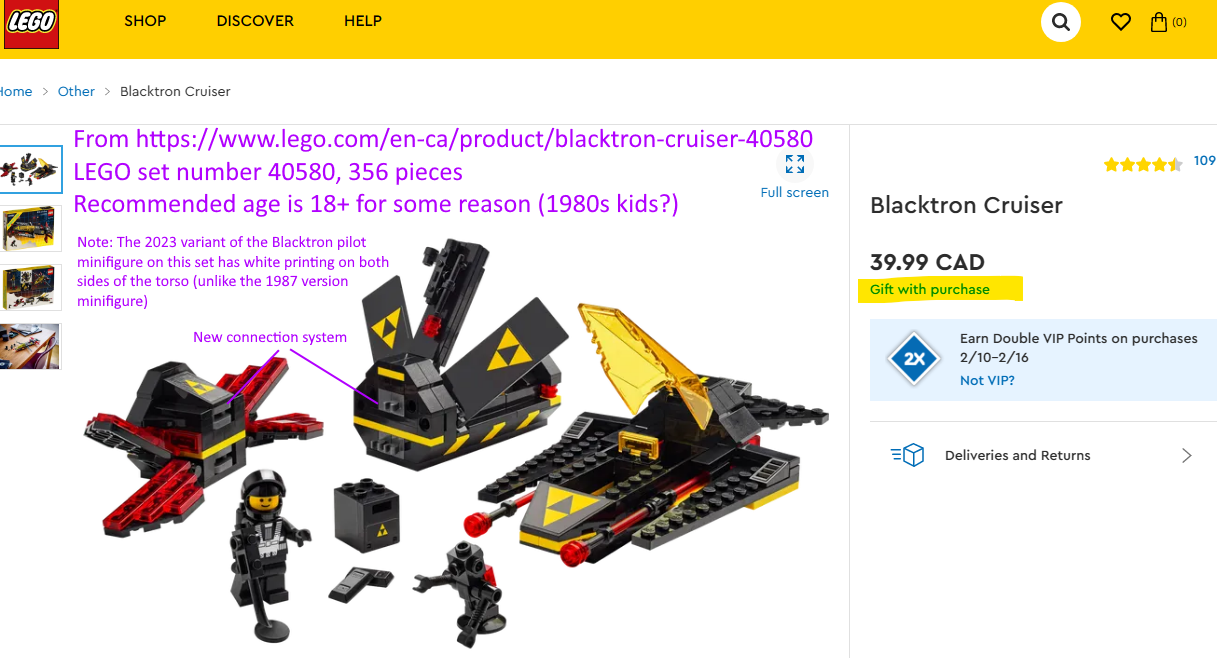Screen dimensions: 1217x658
Task: Click the Other breadcrumb link
Action: click(76, 91)
